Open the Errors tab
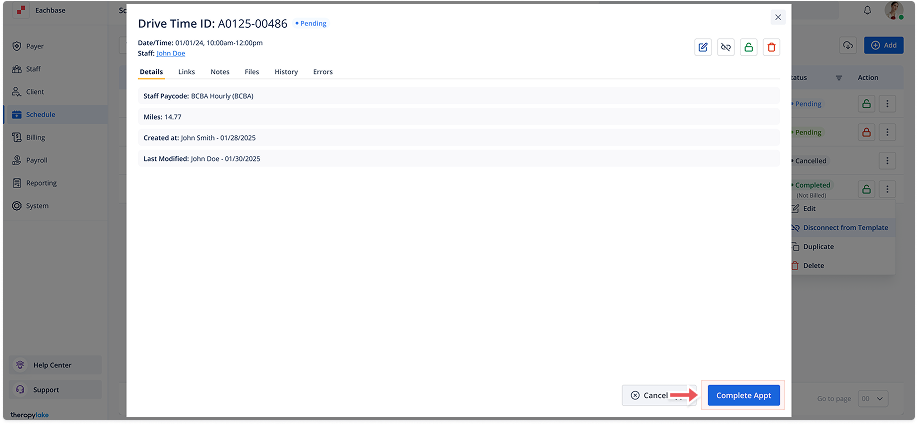Screen dimensions: 918x425 click(x=323, y=72)
